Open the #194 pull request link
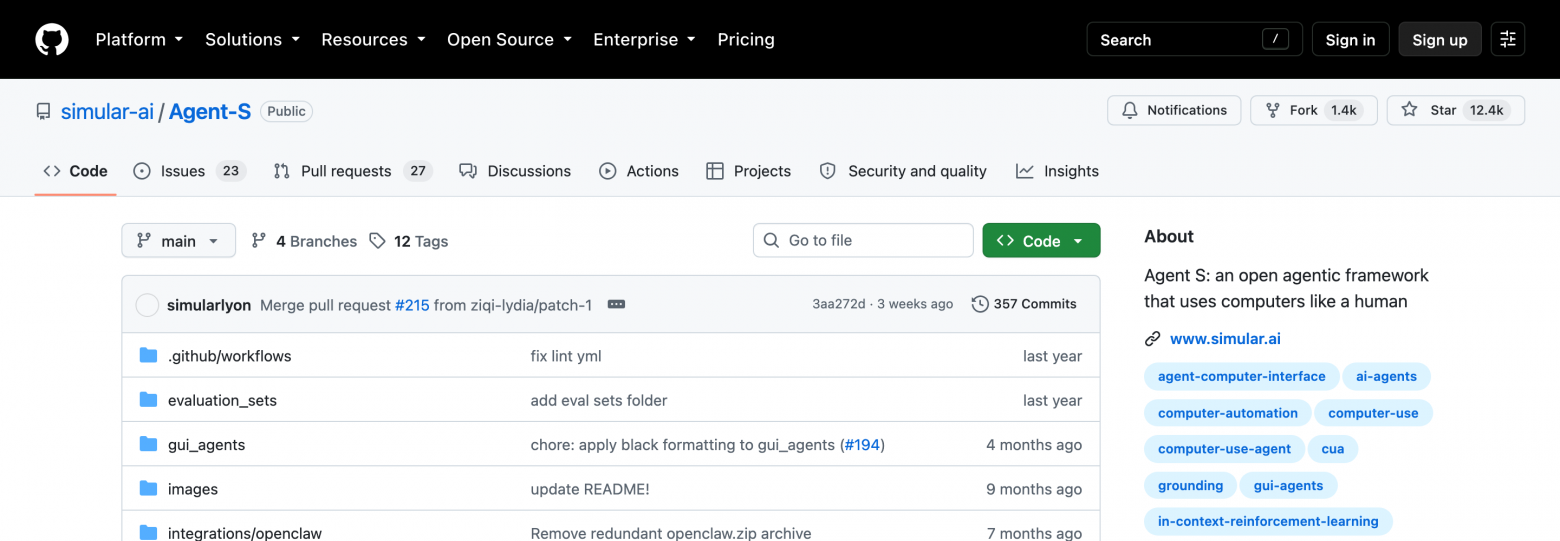 pos(862,445)
